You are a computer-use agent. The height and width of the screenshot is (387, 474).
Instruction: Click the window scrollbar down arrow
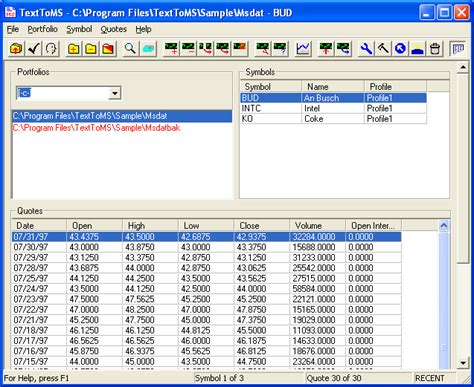(463, 363)
